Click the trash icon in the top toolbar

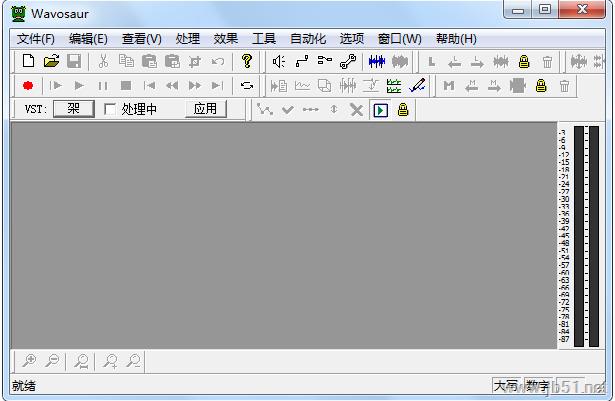(x=547, y=62)
